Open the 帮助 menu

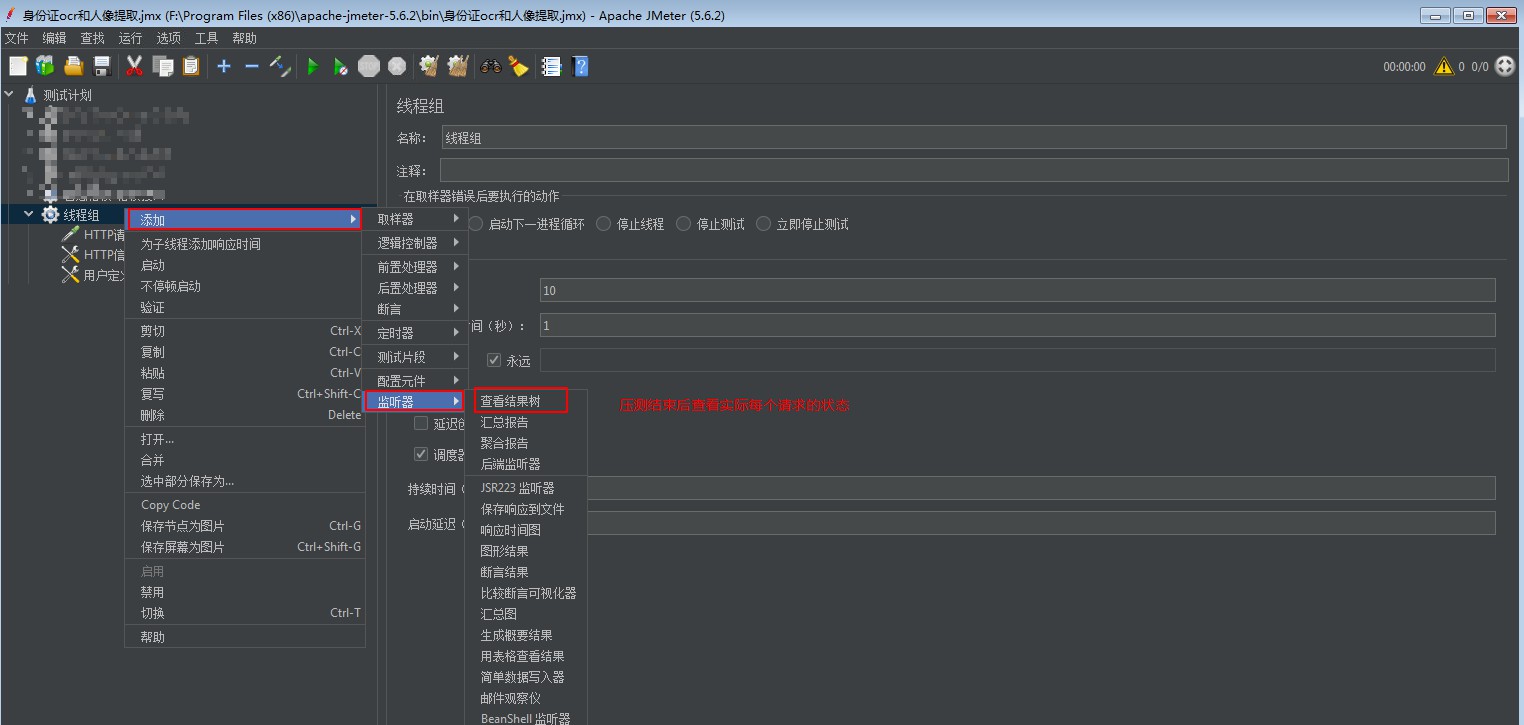244,38
